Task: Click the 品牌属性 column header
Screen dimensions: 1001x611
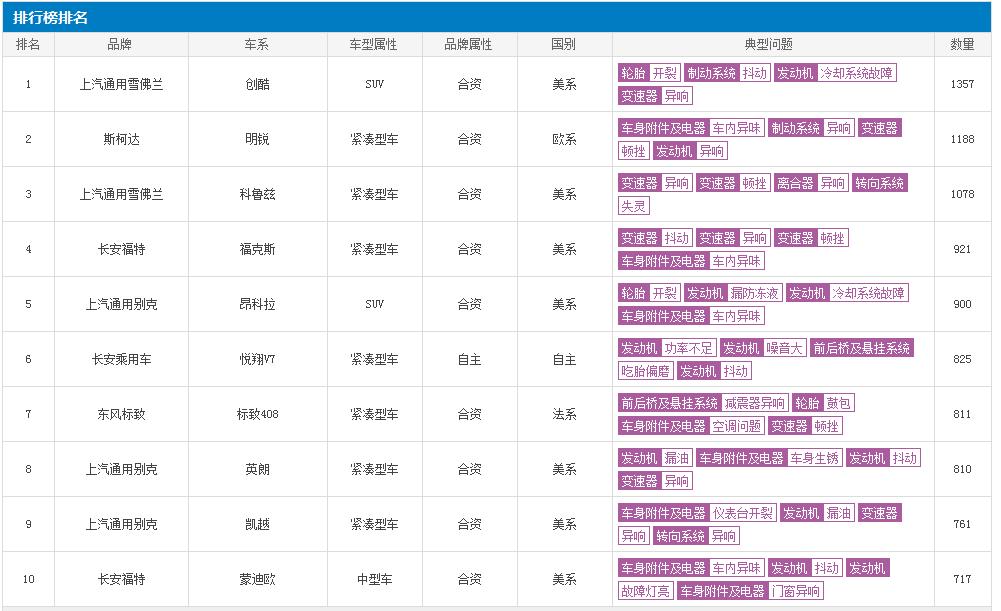Action: [x=469, y=44]
